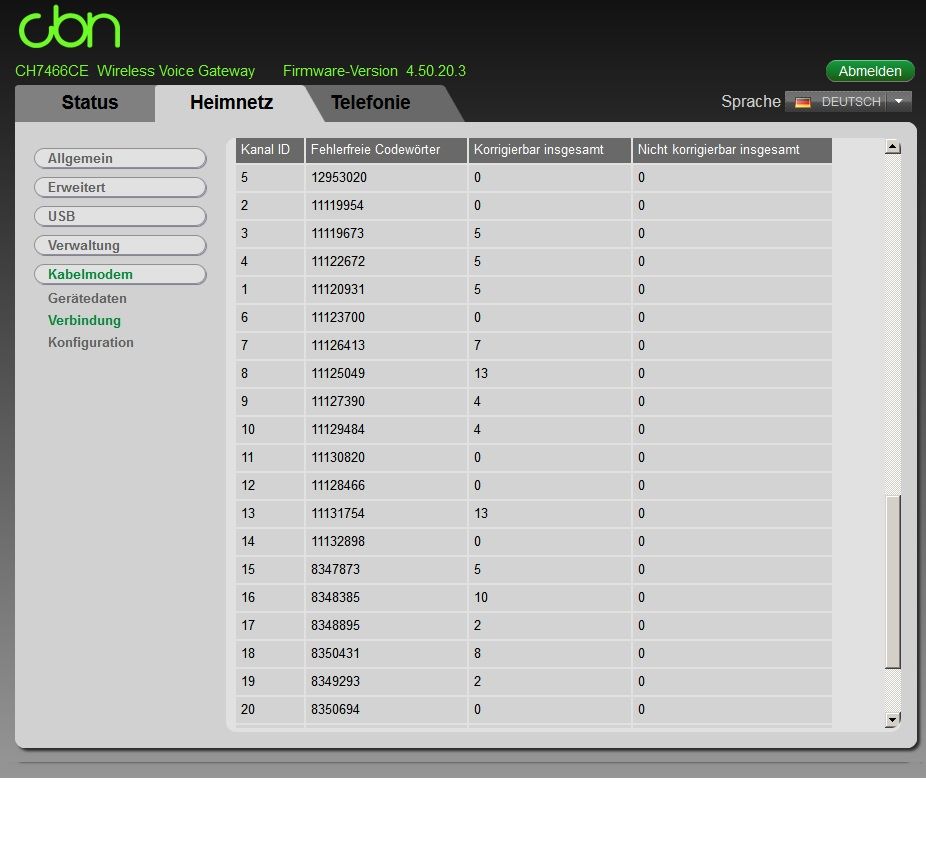The width and height of the screenshot is (926, 865).
Task: Click correctable count 13 in channel 13 row
Action: point(481,513)
